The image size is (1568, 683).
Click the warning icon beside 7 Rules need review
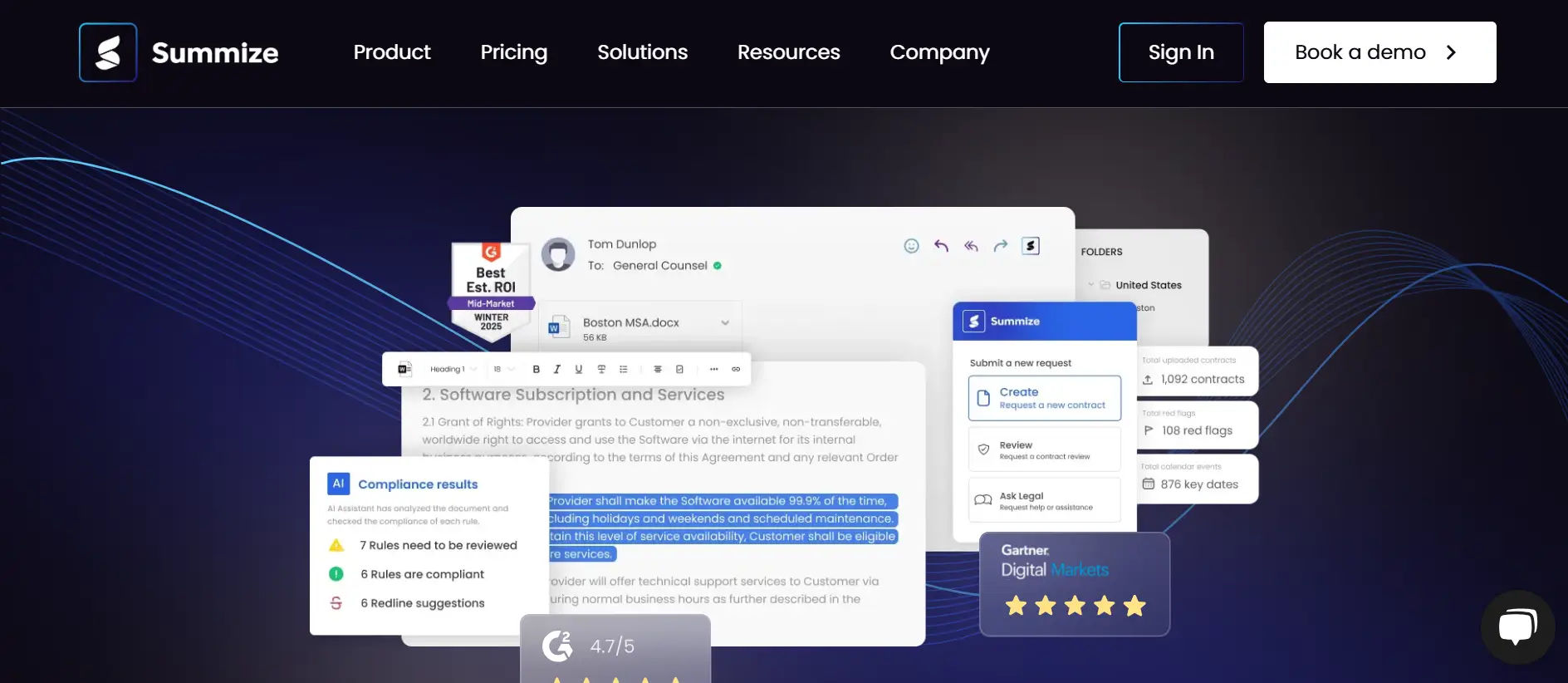coord(336,545)
